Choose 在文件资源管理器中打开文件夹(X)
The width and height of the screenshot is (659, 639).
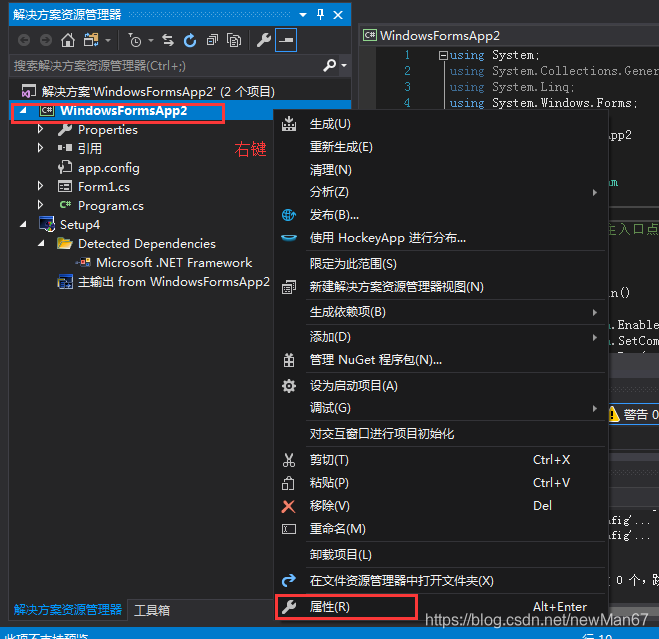[441, 581]
